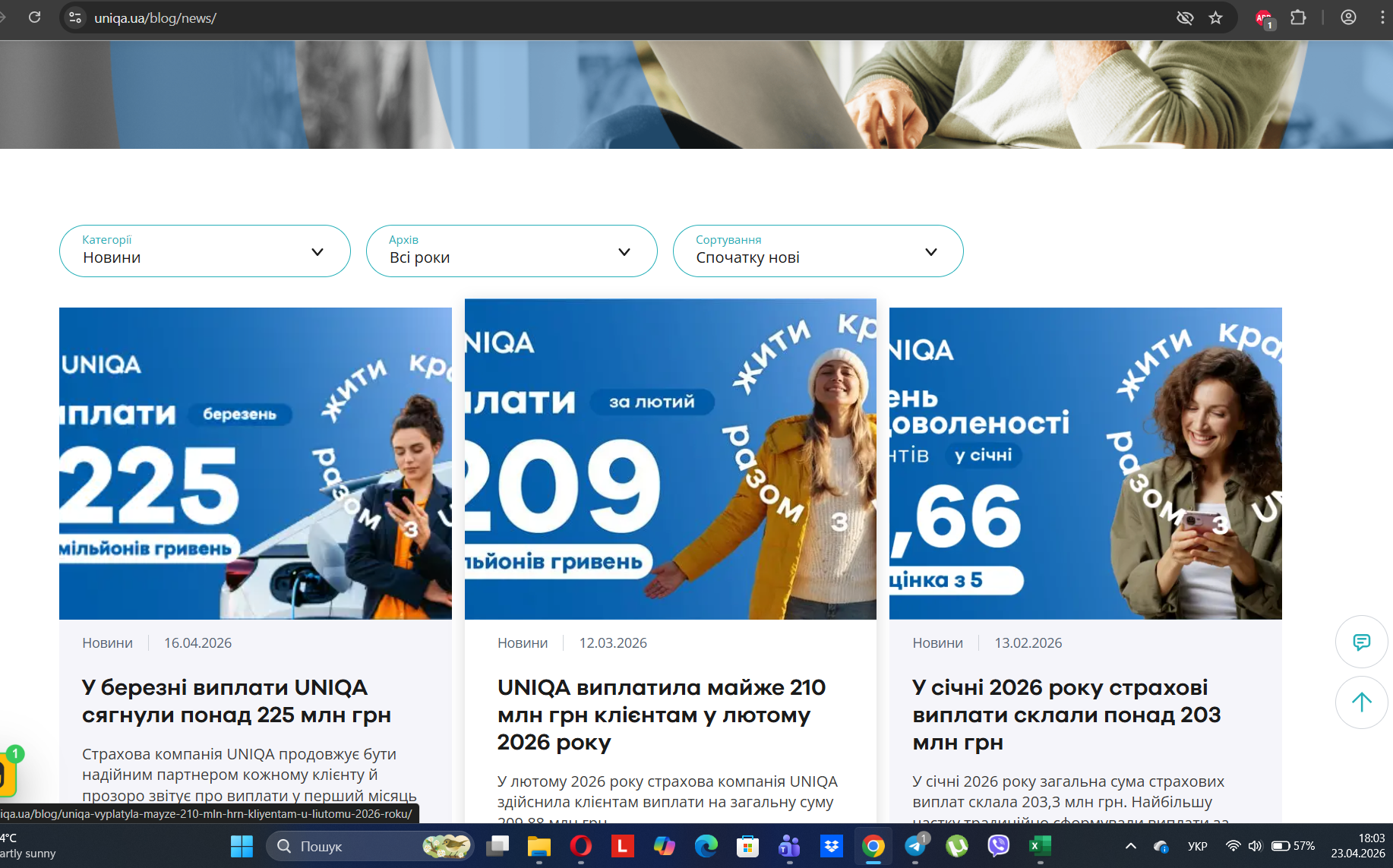Reload the page in Chrome

[x=34, y=17]
